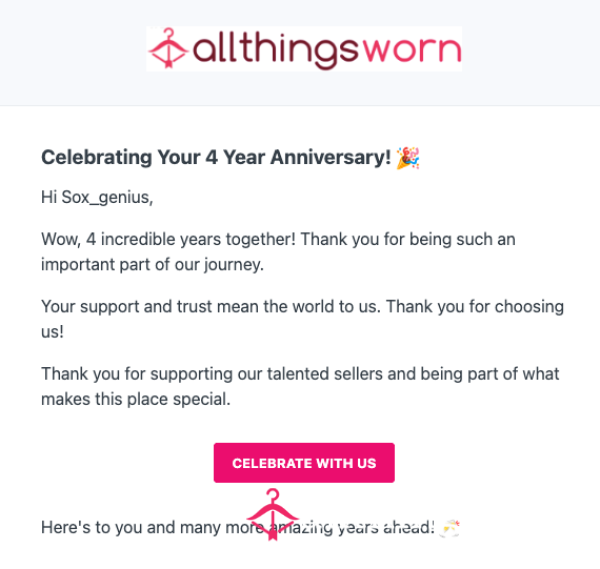Click the lone us! line under choosing
600x569 pixels.
coord(52,332)
